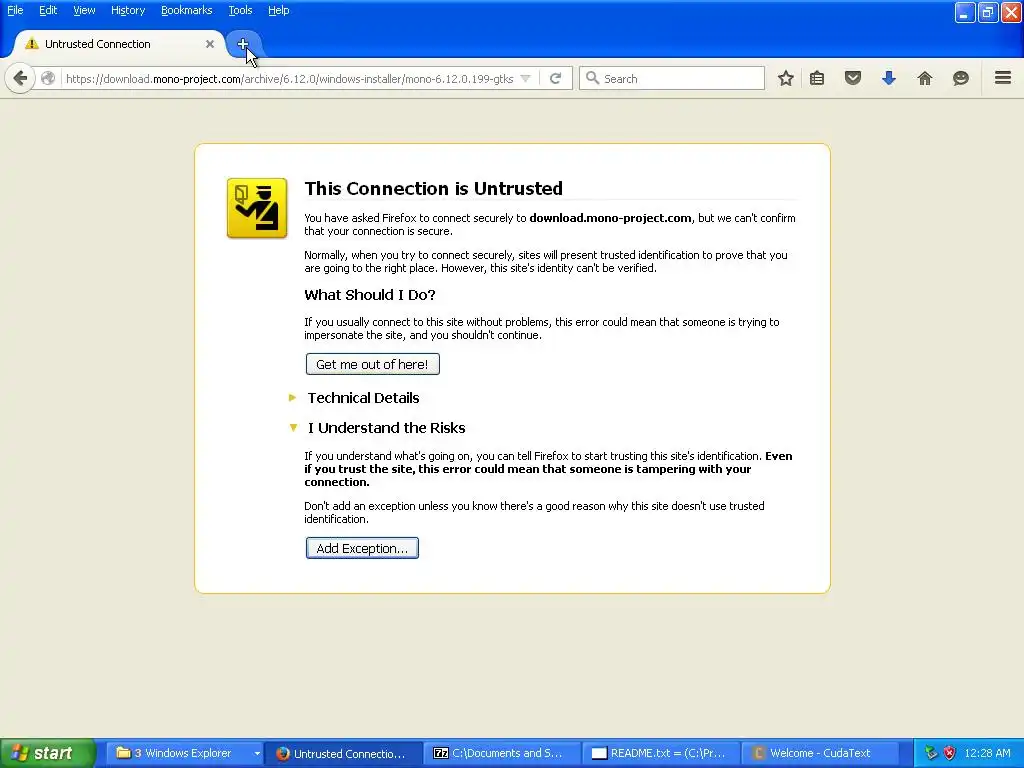Click the search magnifier icon
This screenshot has height=768, width=1024.
point(592,78)
